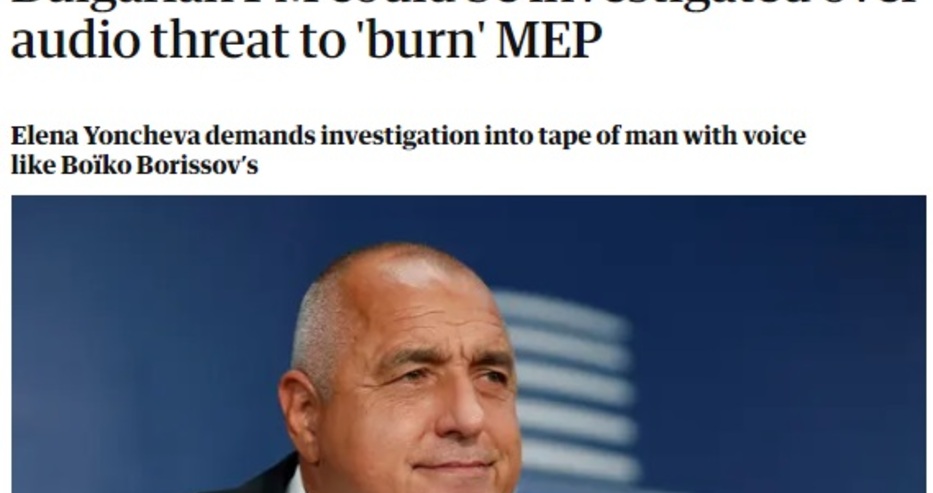Open the headline ending "audio threat to 'burn' MEP"
Image resolution: width=933 pixels, height=493 pixels.
(306, 39)
